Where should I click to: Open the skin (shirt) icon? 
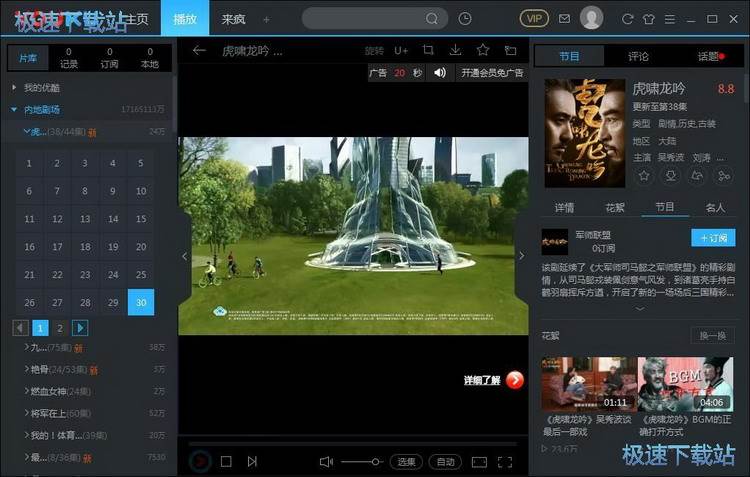coord(649,19)
